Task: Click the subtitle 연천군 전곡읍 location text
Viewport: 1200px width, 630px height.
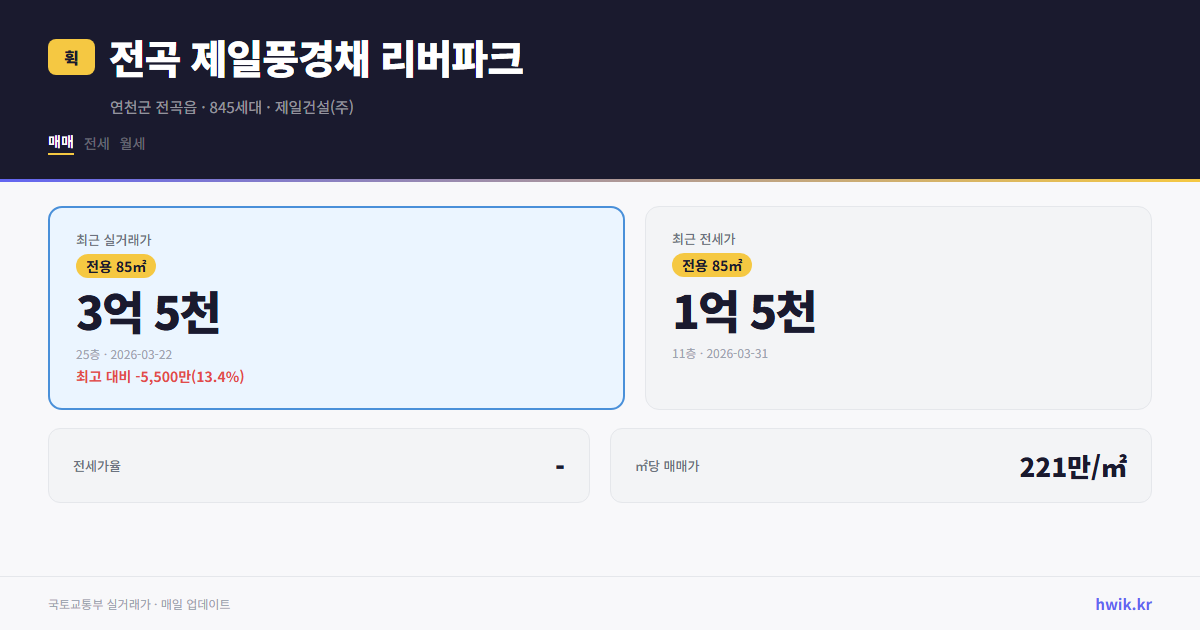Action: click(152, 107)
